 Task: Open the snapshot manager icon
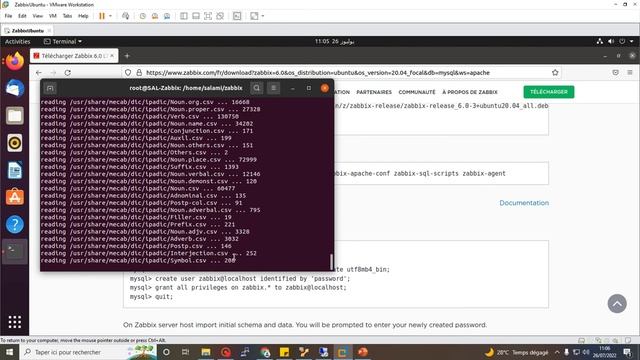(167, 16)
